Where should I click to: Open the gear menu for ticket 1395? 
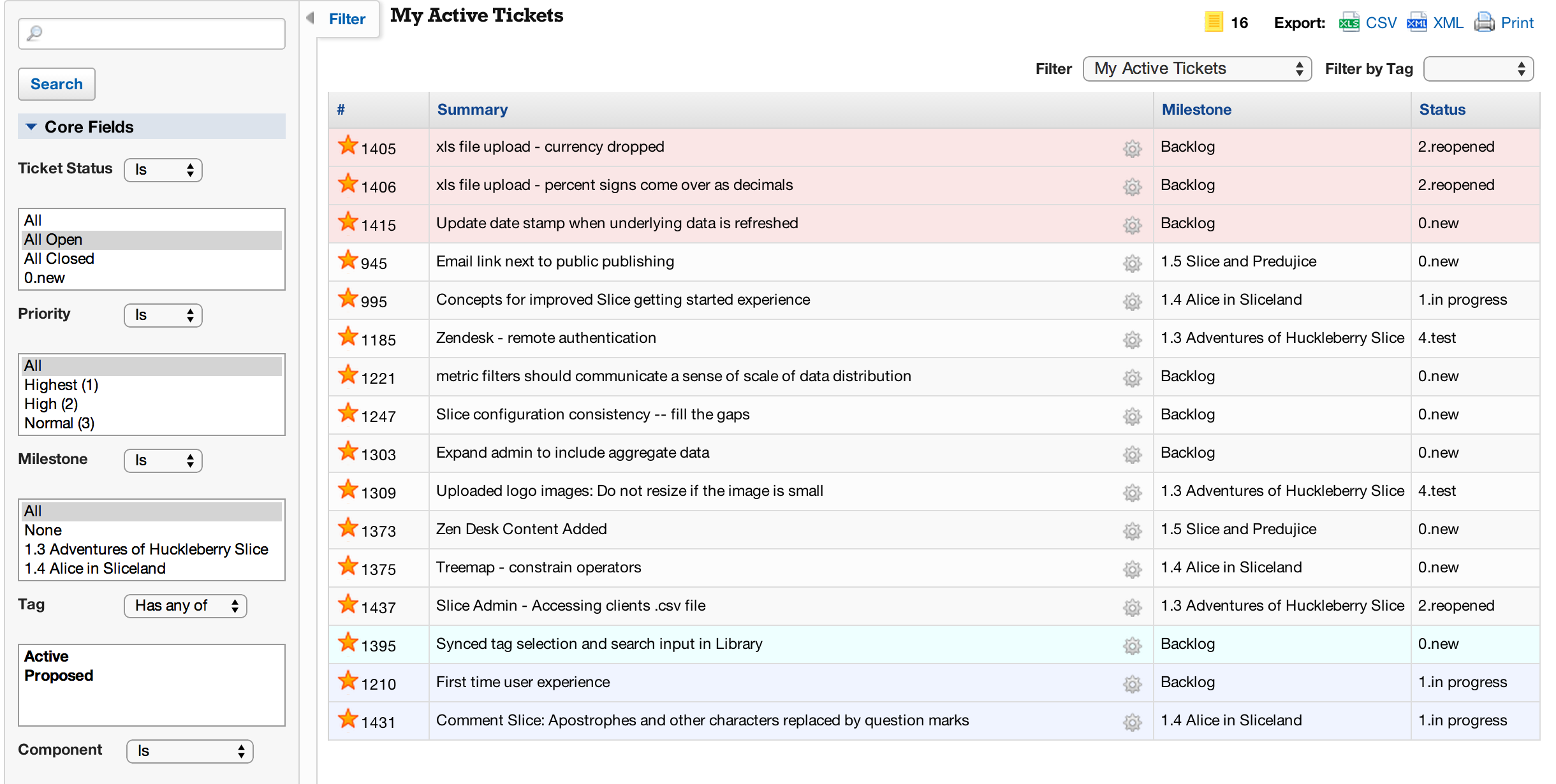coord(1132,646)
